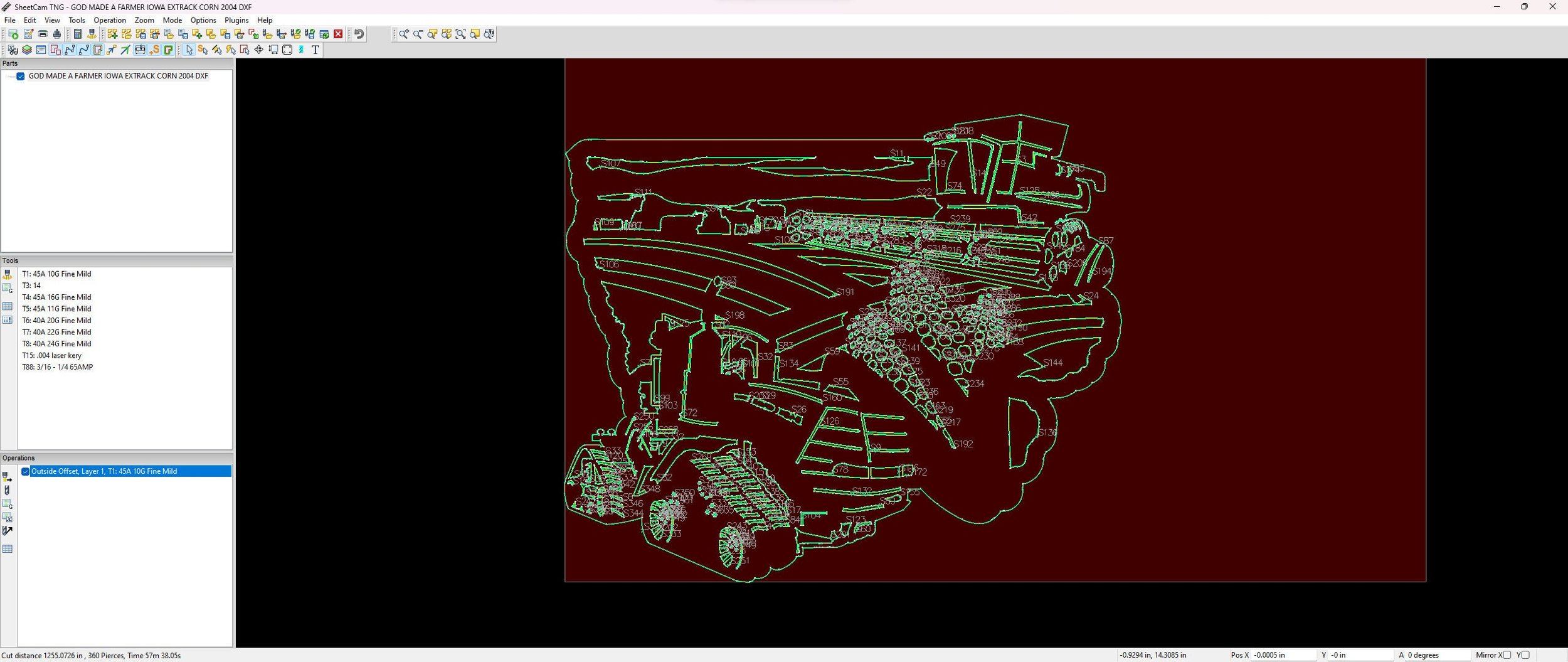Screen dimensions: 1568x662
Task: Click new plasma tool icon in Tools panel
Action: pyautogui.click(x=8, y=274)
